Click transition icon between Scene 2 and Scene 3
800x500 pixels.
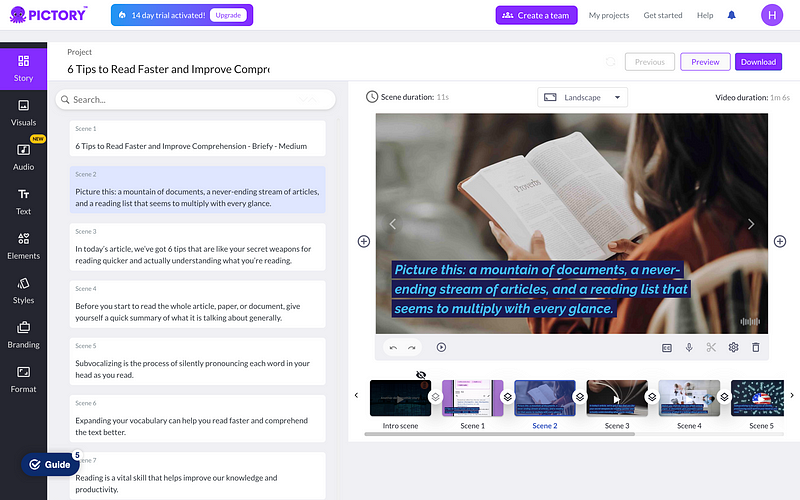(580, 396)
